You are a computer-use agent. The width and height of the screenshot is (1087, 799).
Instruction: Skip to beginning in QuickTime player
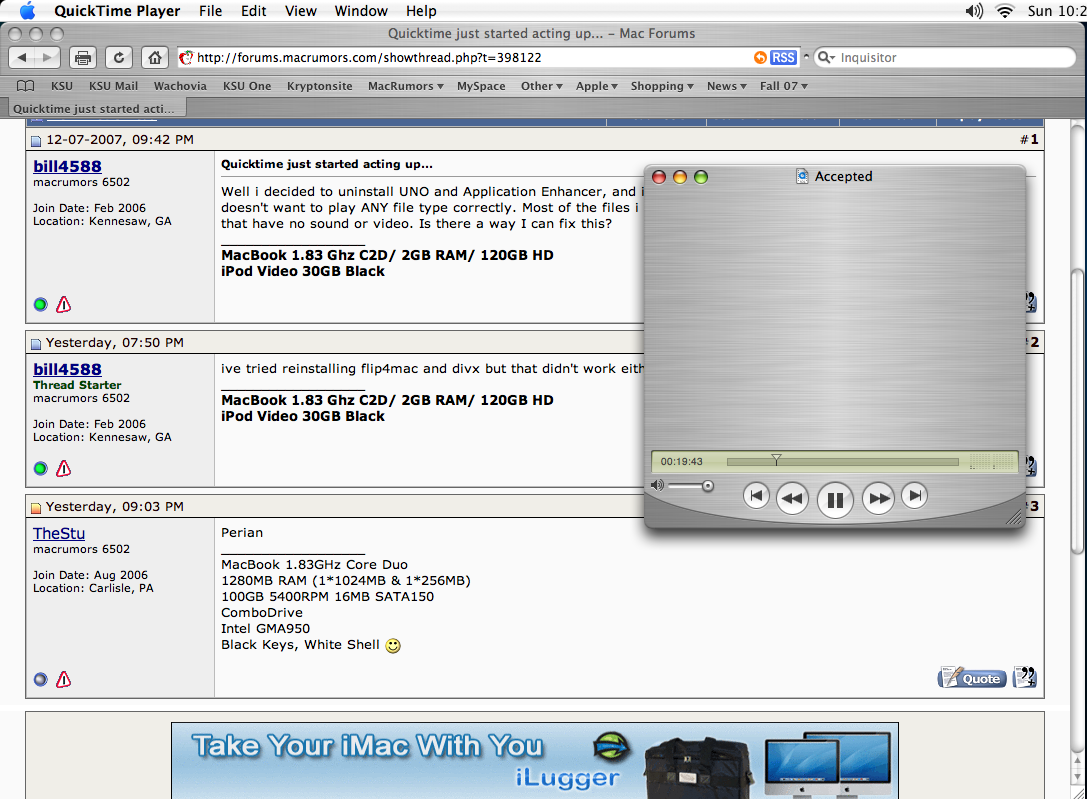coord(756,495)
